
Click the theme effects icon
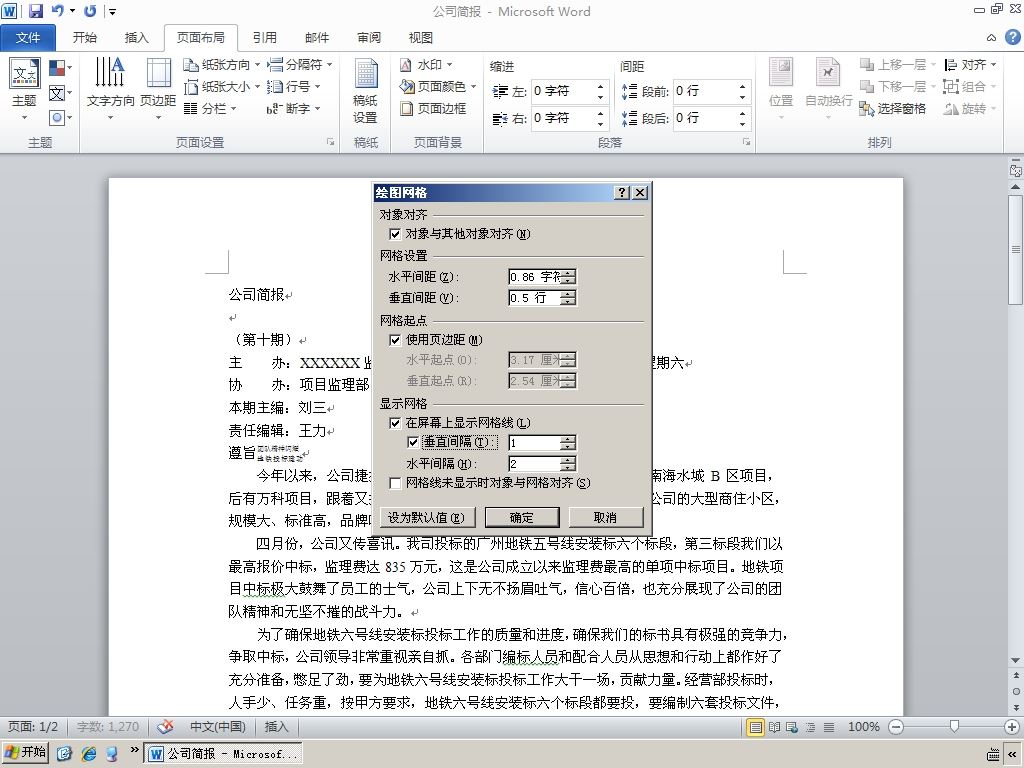pos(57,118)
